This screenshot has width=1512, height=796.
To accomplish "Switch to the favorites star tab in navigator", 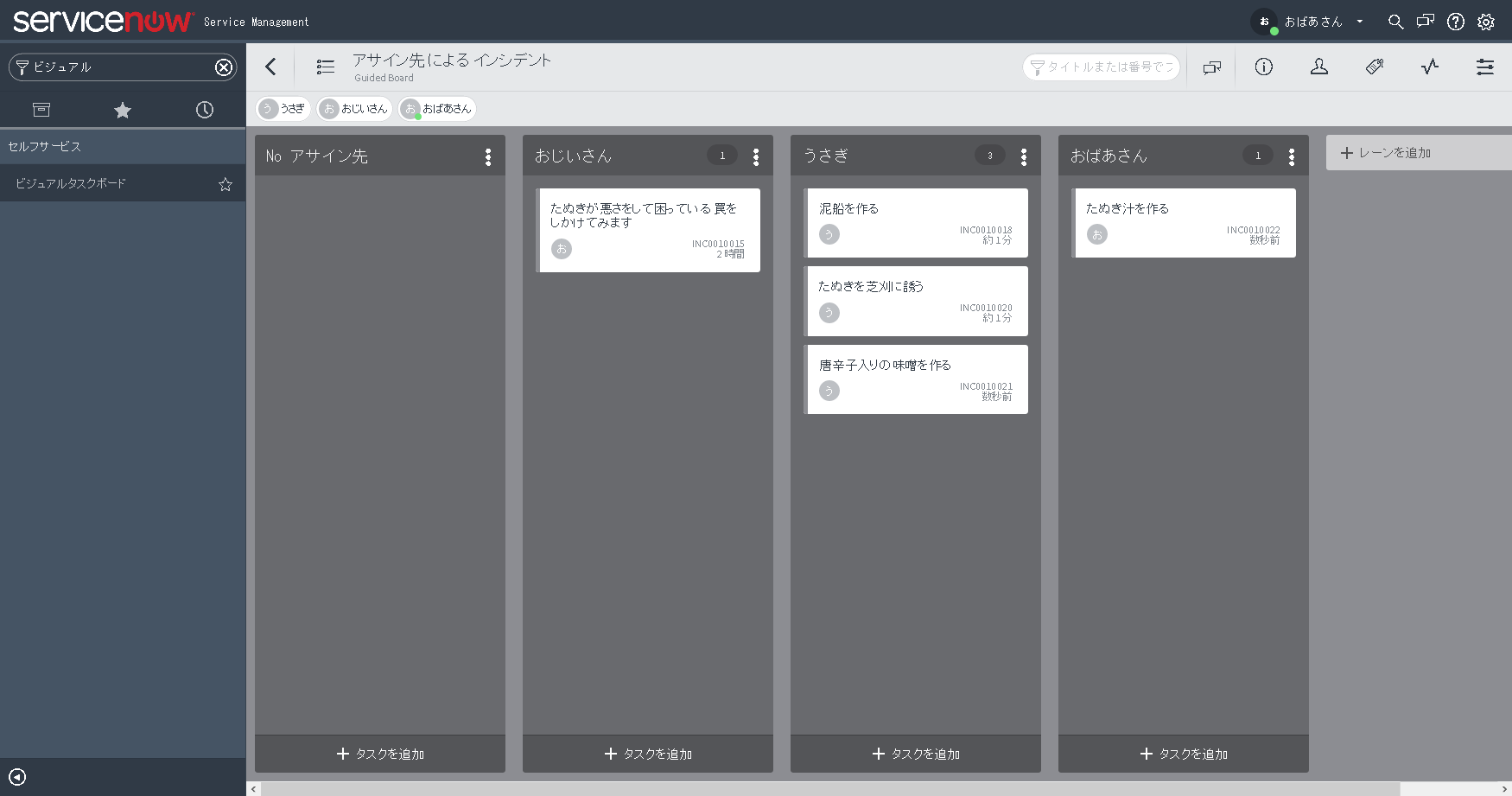I will [x=122, y=110].
